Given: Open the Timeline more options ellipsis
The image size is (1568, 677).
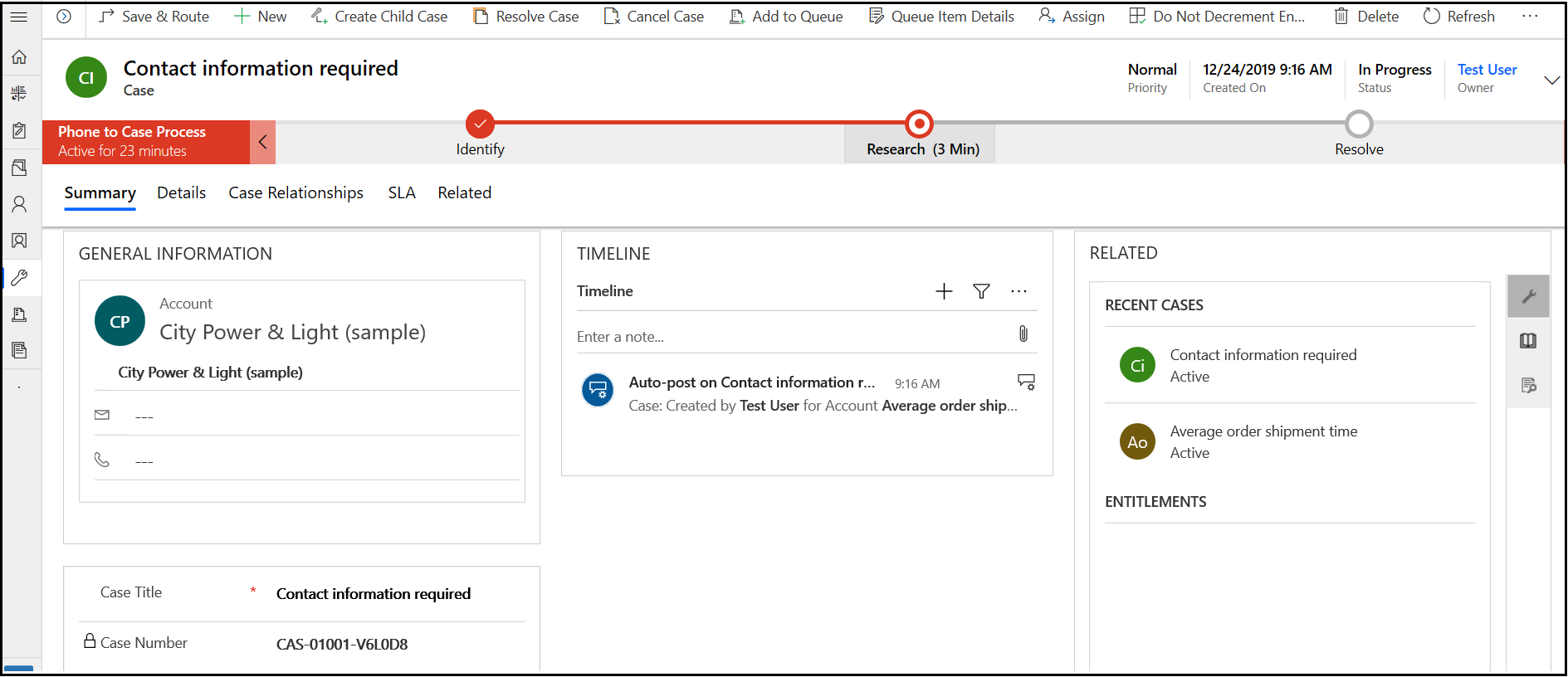Looking at the screenshot, I should [x=1018, y=291].
